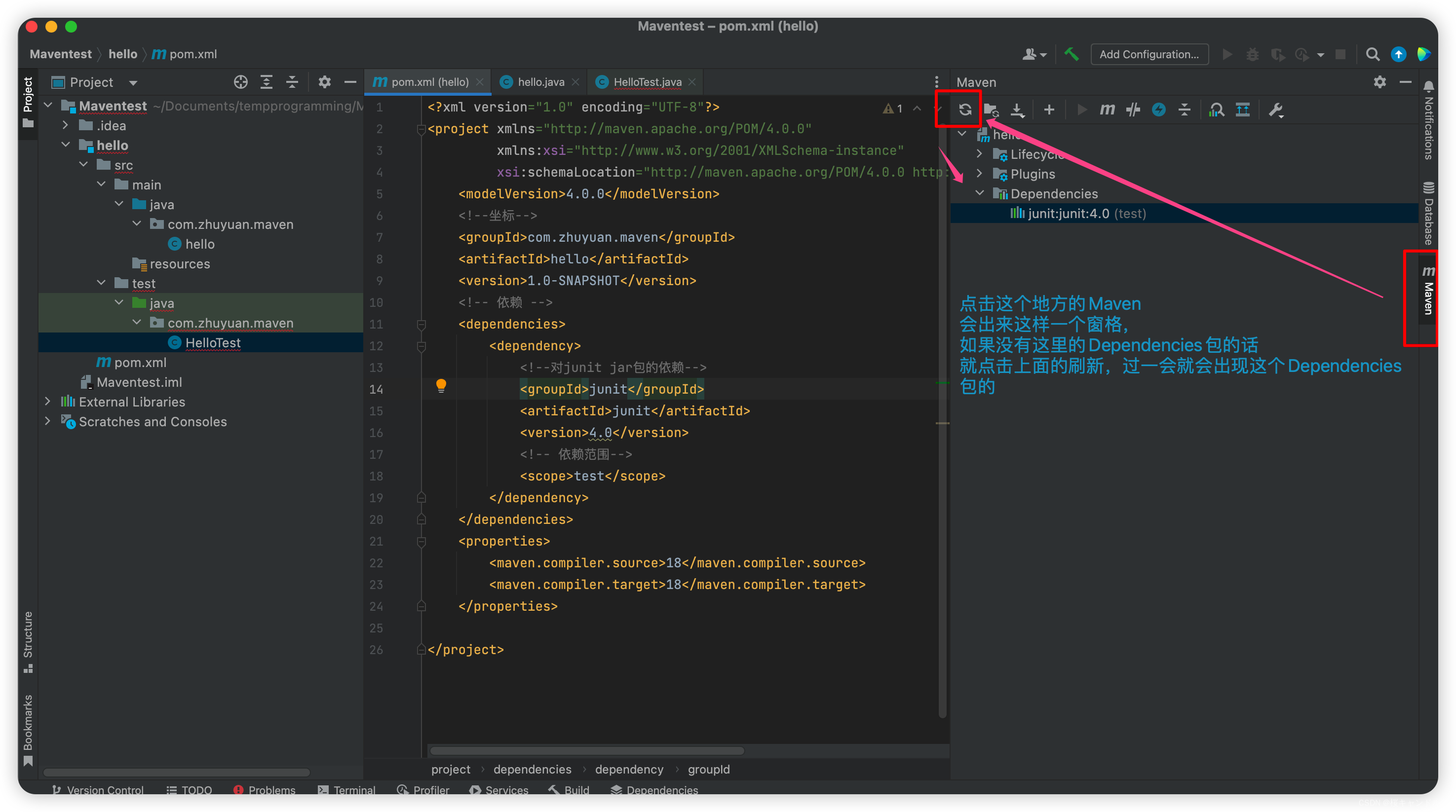This screenshot has width=1456, height=812.
Task: Open Terminal tool window
Action: coord(346,789)
